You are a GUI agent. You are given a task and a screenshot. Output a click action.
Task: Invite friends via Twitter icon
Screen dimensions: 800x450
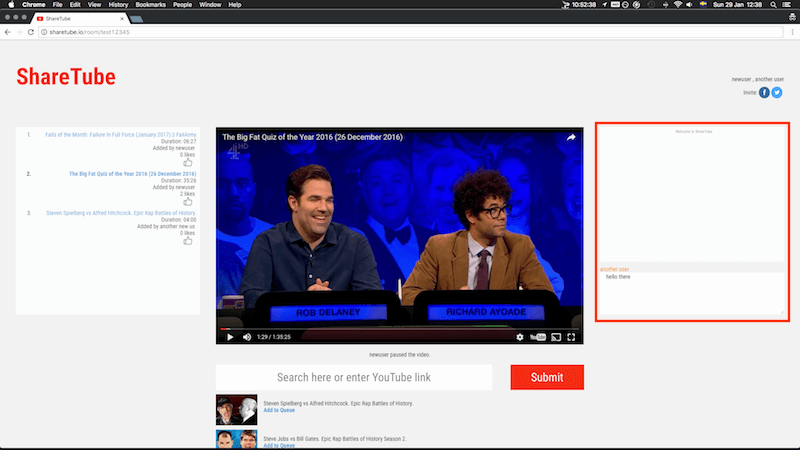click(777, 92)
